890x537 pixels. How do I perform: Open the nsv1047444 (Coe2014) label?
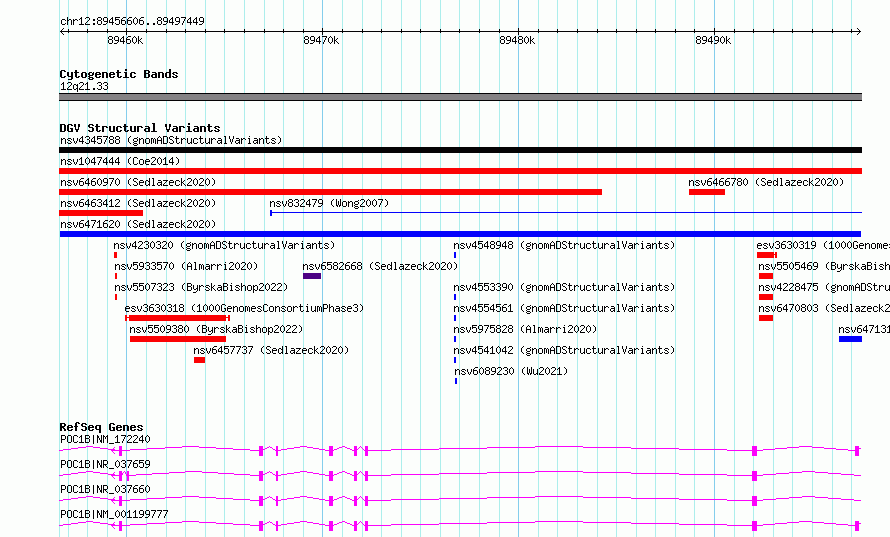coord(120,161)
